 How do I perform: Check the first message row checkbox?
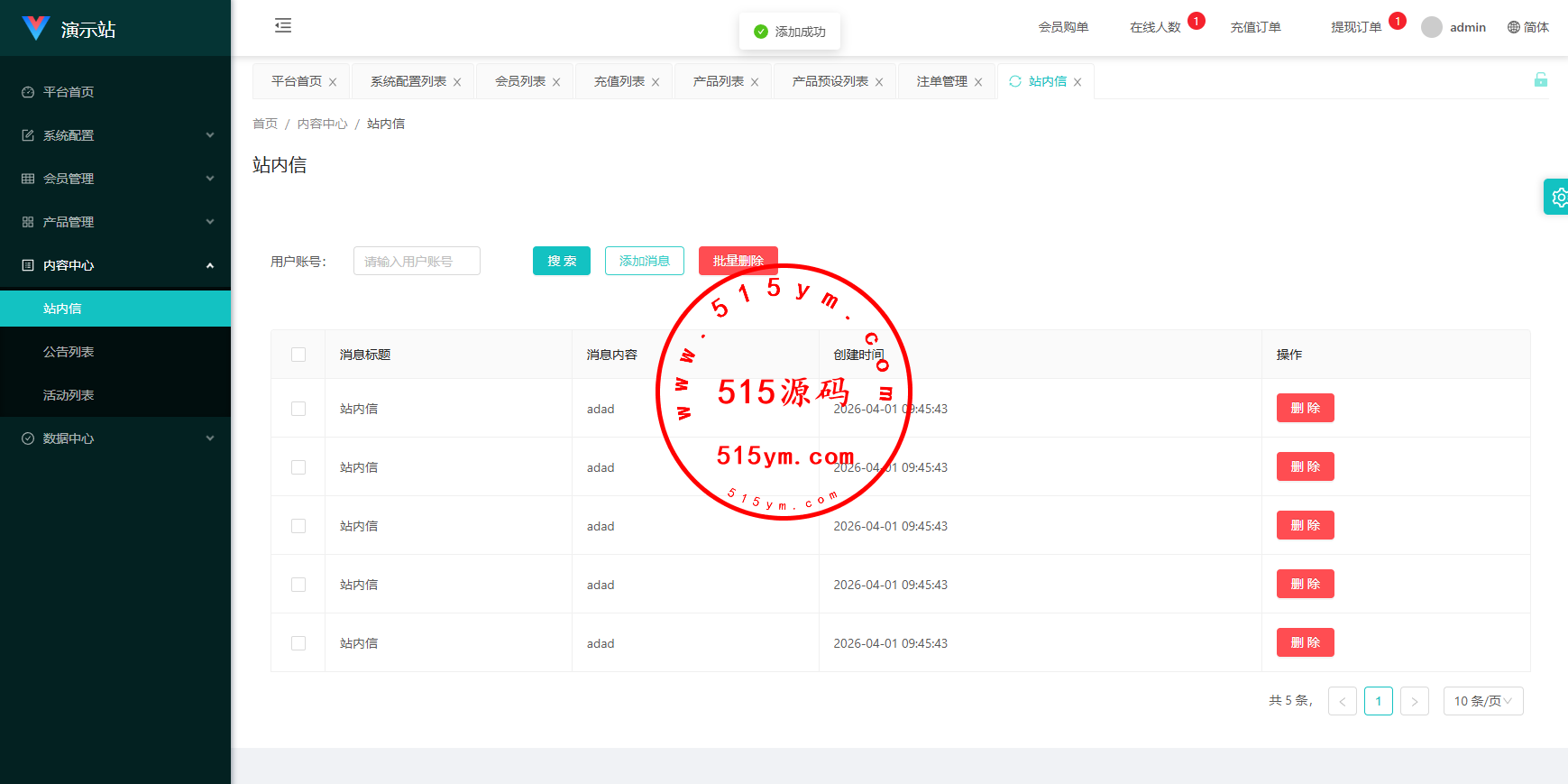tap(298, 409)
